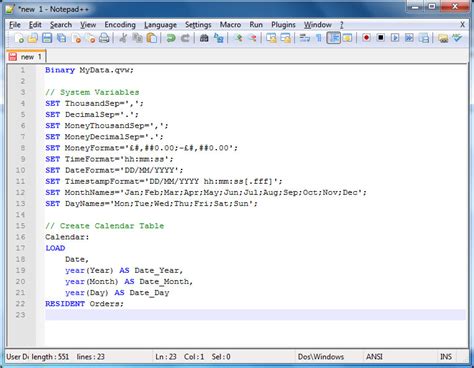Open the Plugins menu
Viewport: 474px width, 368px height.
[x=283, y=25]
